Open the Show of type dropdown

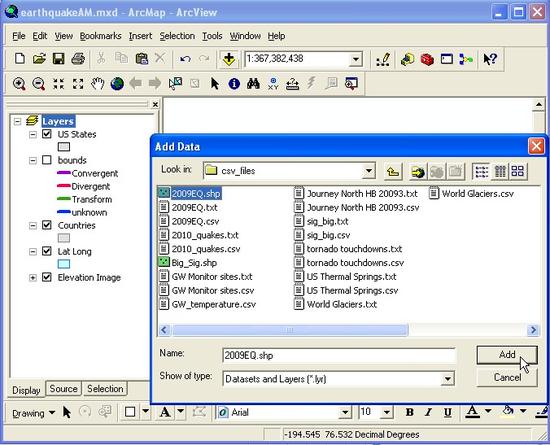(448, 379)
